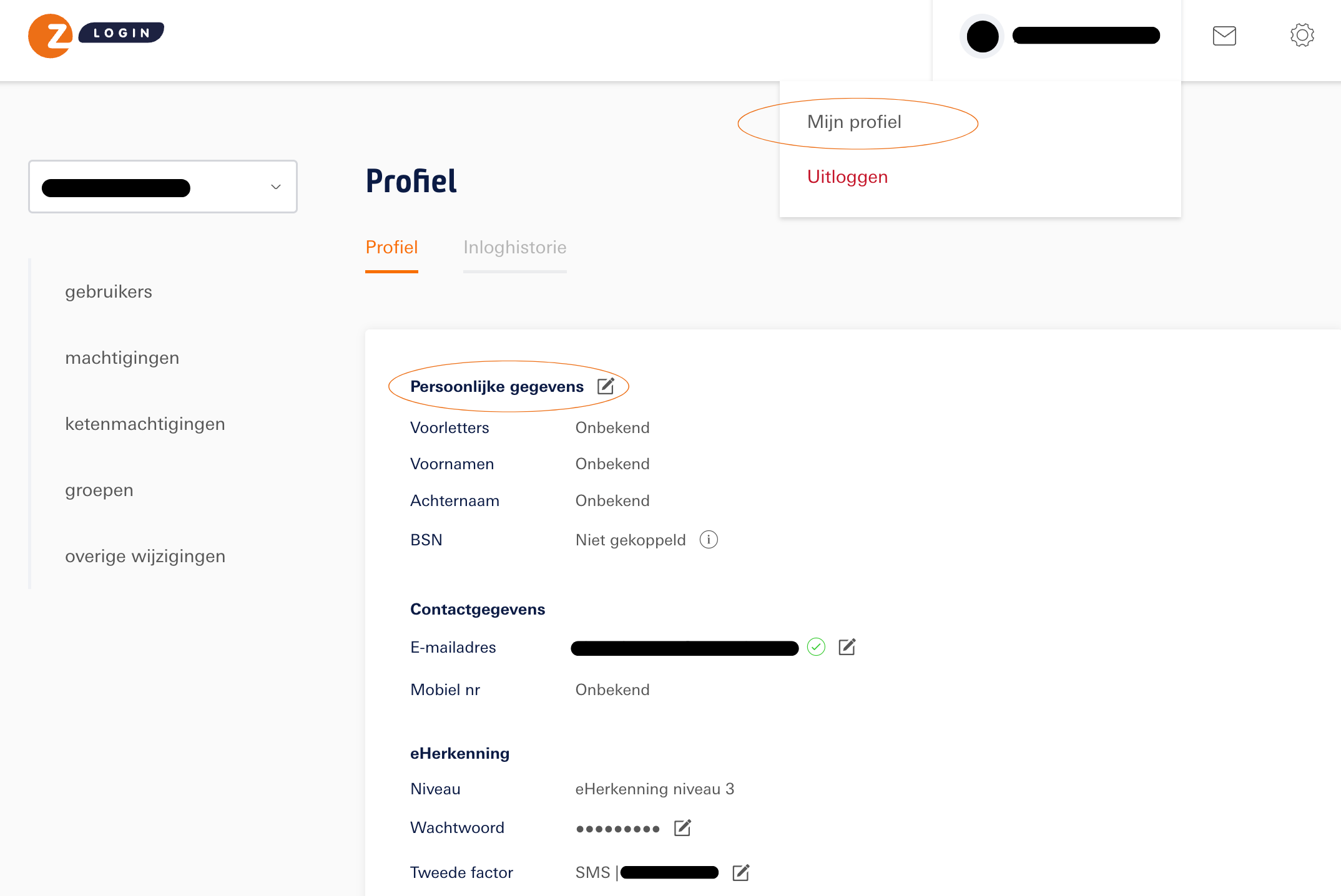Click the Wachtwoord label

[x=457, y=827]
